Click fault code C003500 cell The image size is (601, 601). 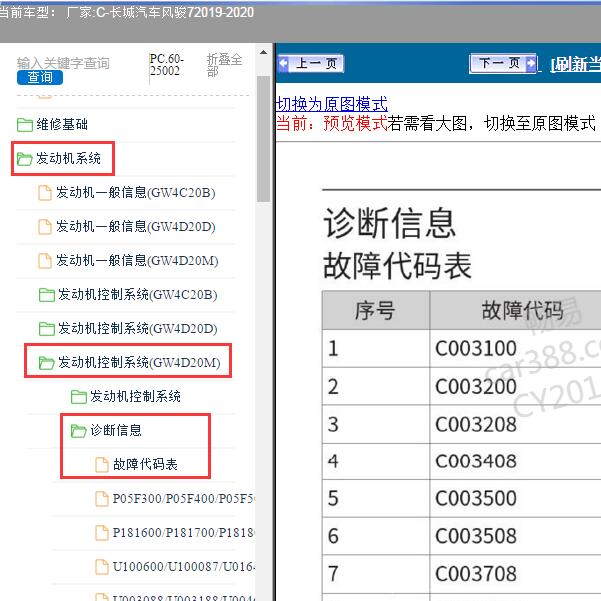click(515, 498)
